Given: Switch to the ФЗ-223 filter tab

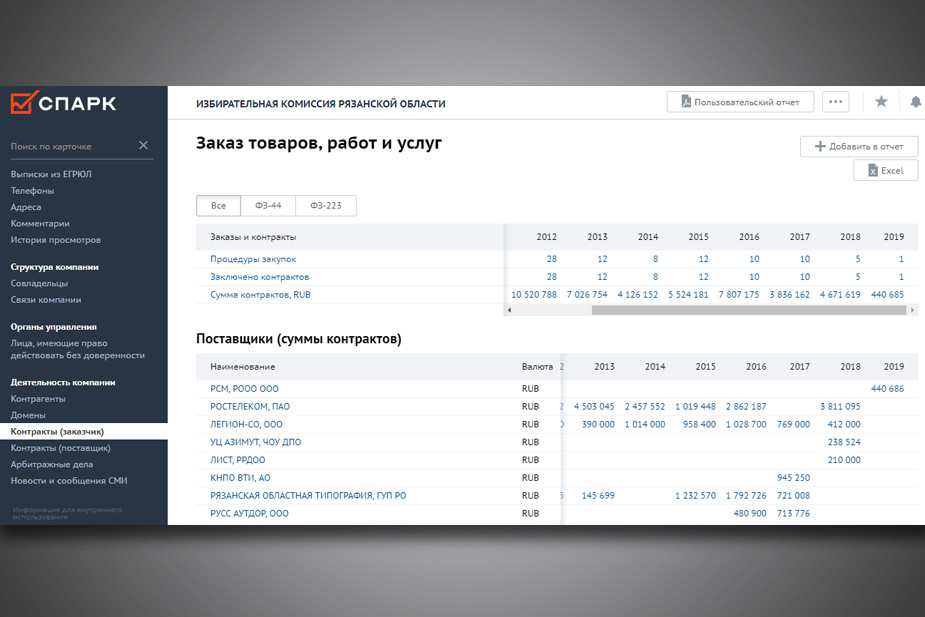Looking at the screenshot, I should coord(326,206).
